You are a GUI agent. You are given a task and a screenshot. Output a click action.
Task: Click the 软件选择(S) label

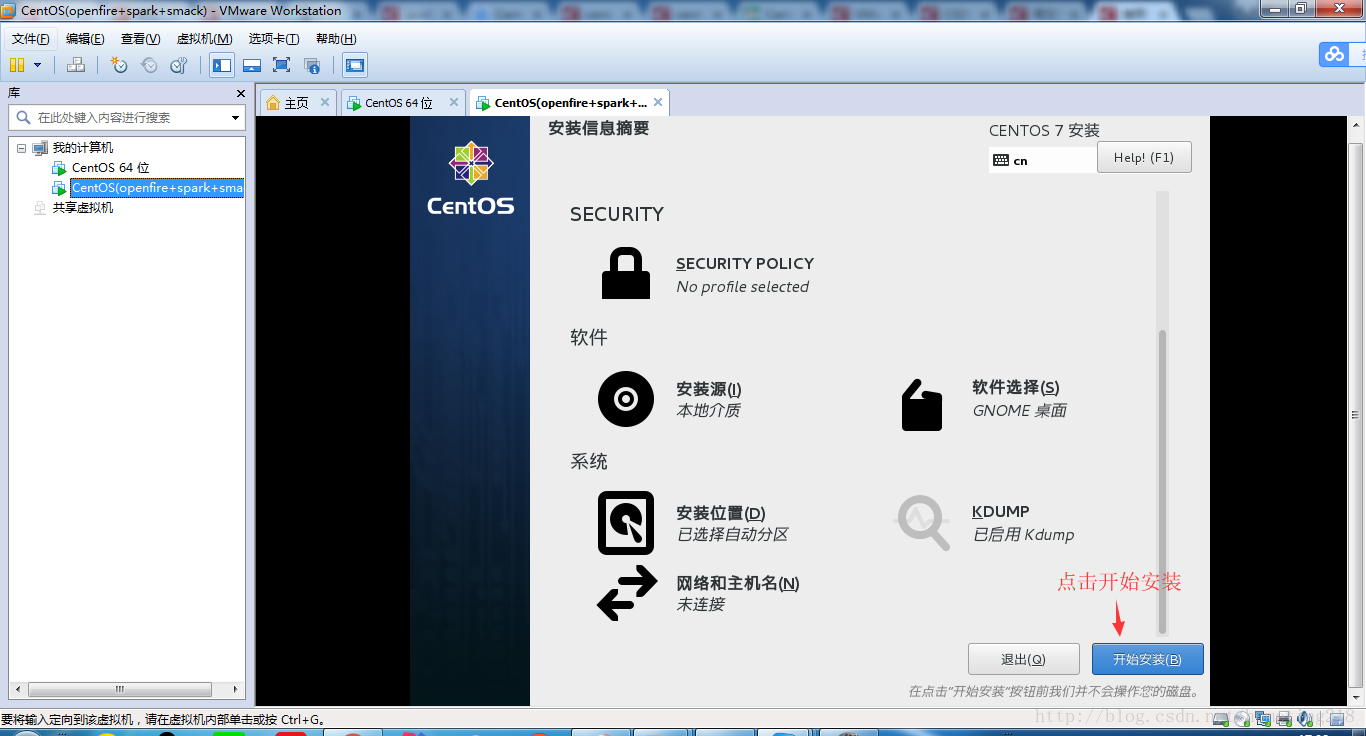tap(1016, 387)
